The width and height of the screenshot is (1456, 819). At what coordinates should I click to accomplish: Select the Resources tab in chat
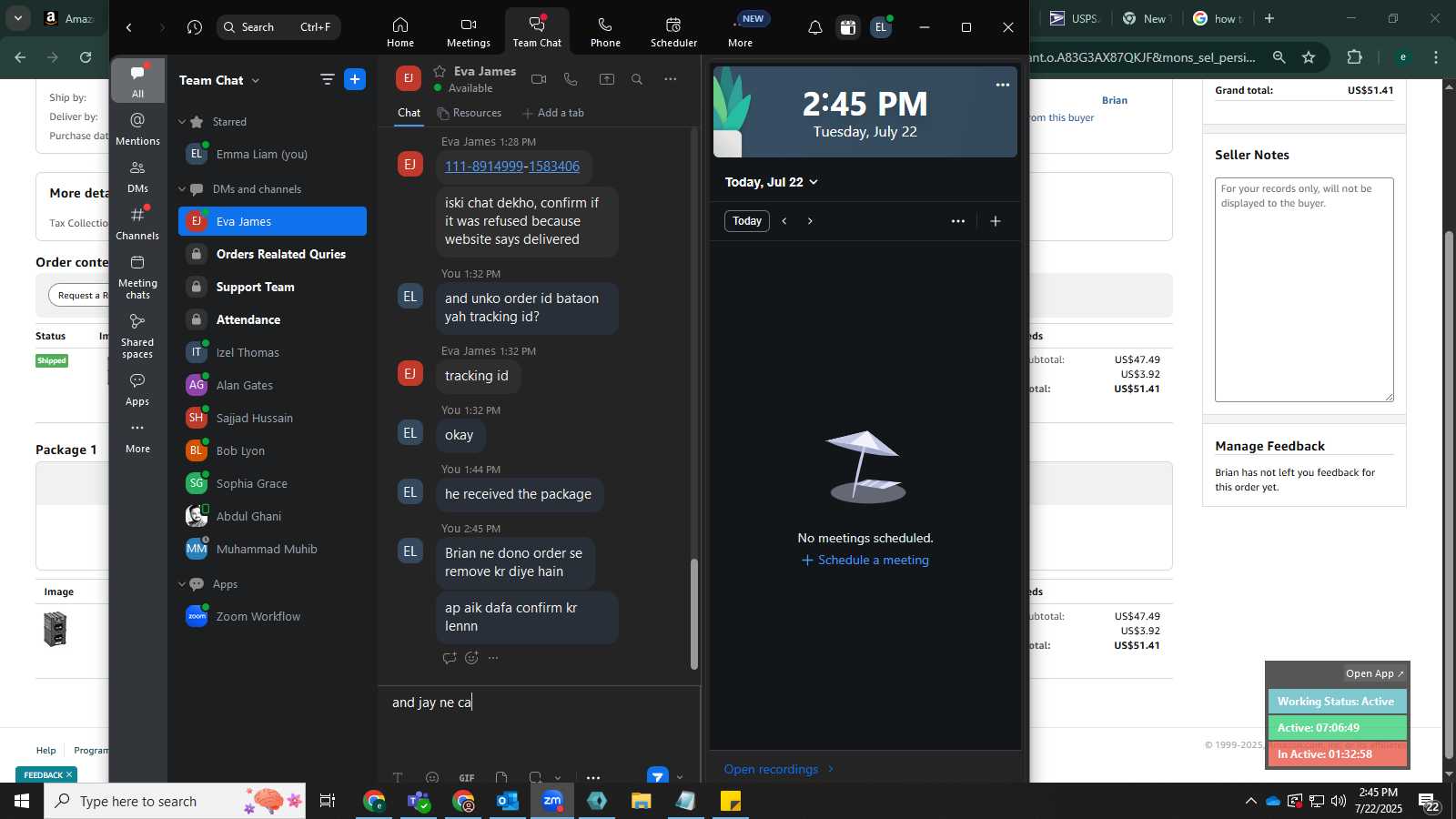click(x=469, y=113)
